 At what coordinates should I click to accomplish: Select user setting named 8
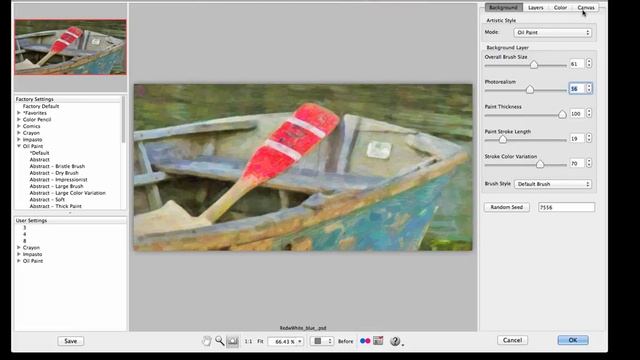pos(24,241)
